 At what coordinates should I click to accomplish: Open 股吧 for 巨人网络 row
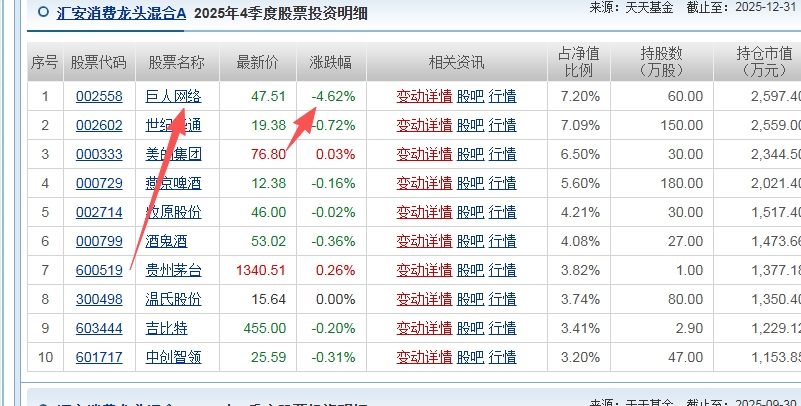click(x=470, y=96)
